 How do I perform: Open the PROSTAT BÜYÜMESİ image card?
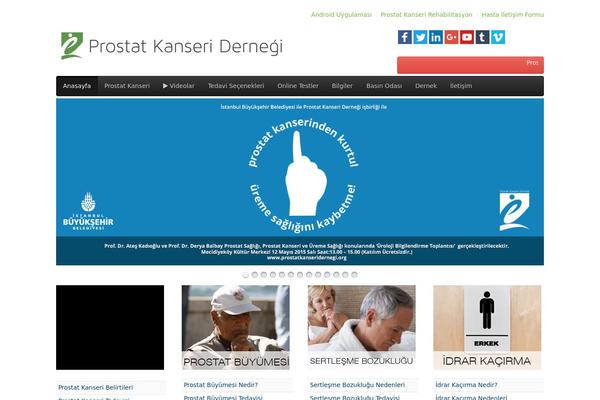coord(236,327)
